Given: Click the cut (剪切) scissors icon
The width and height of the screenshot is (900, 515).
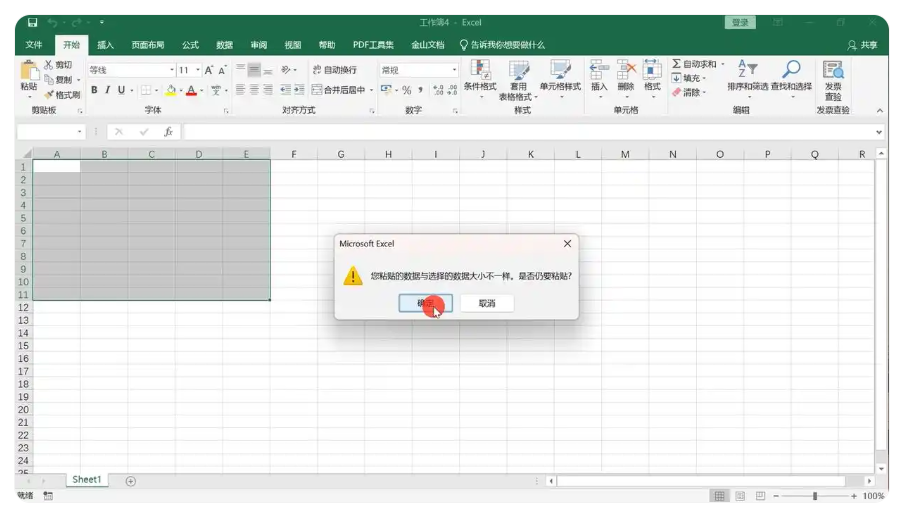Looking at the screenshot, I should [49, 65].
